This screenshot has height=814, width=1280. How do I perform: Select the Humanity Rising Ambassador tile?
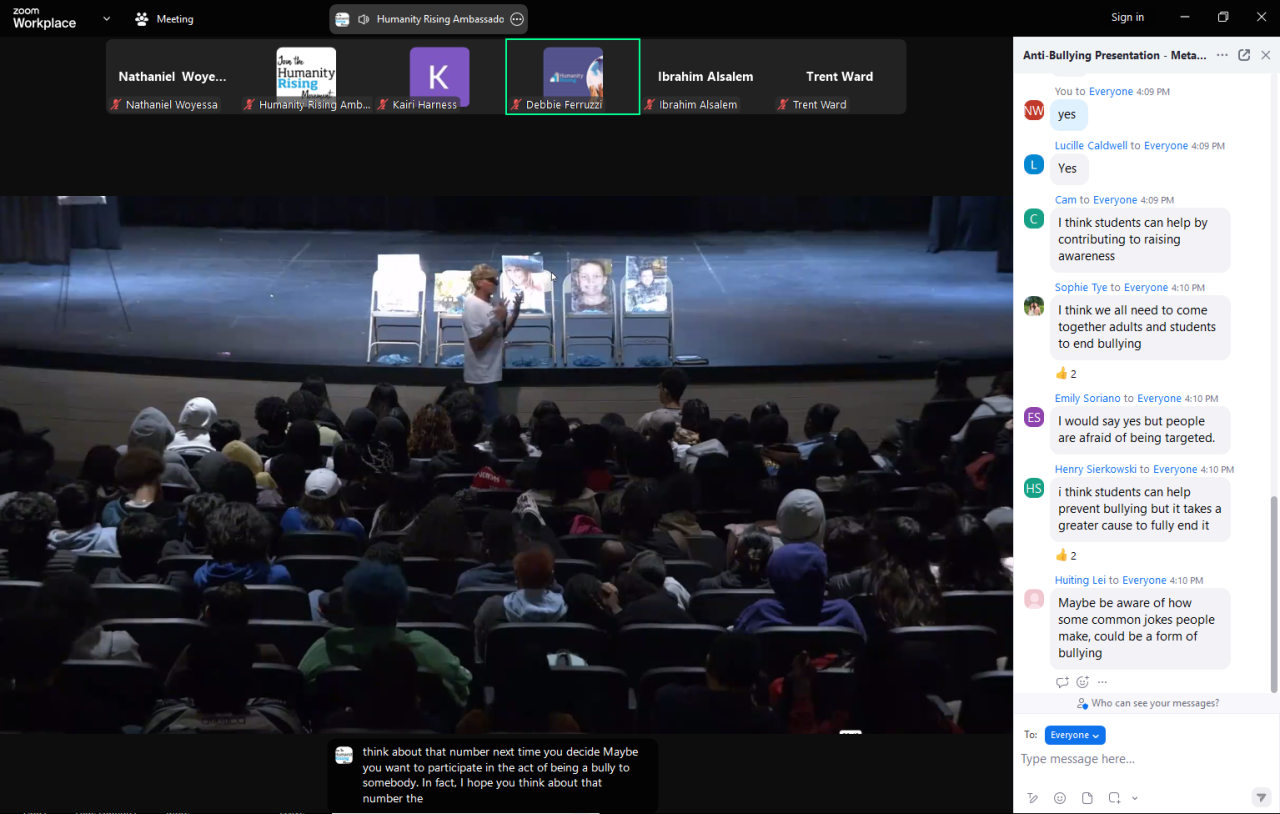pyautogui.click(x=306, y=77)
